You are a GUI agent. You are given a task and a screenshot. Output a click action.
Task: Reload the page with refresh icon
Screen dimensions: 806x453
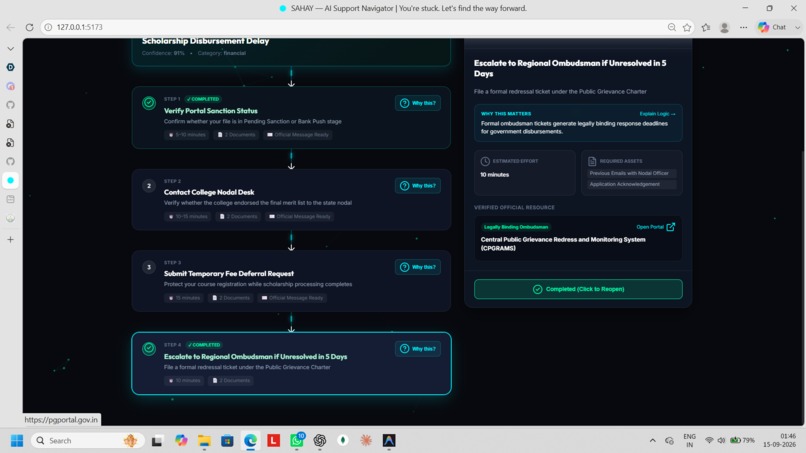click(29, 27)
